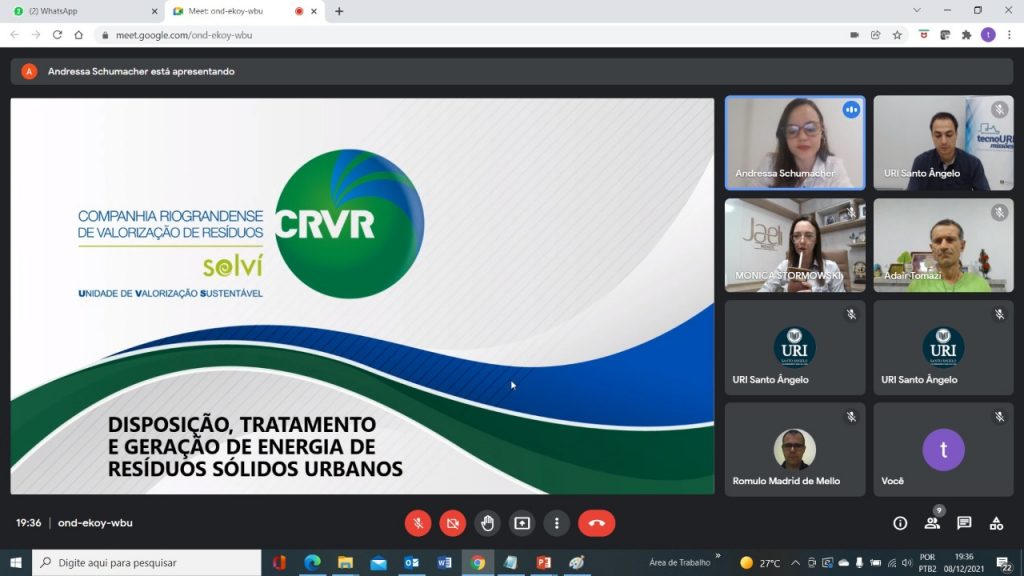Open the Windows Start menu
The width and height of the screenshot is (1024, 576).
click(x=16, y=562)
